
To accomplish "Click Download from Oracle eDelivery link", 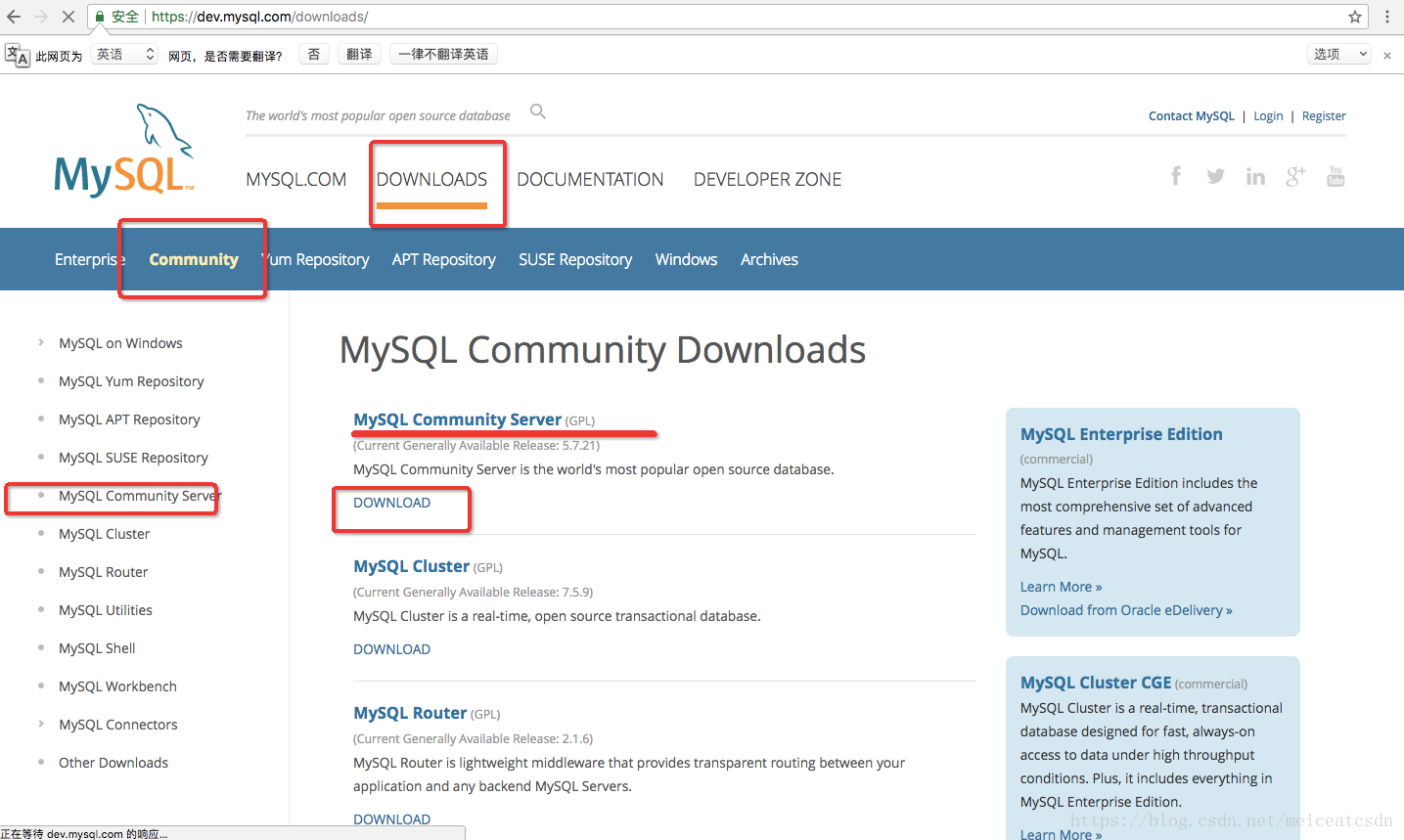I will pyautogui.click(x=1126, y=610).
